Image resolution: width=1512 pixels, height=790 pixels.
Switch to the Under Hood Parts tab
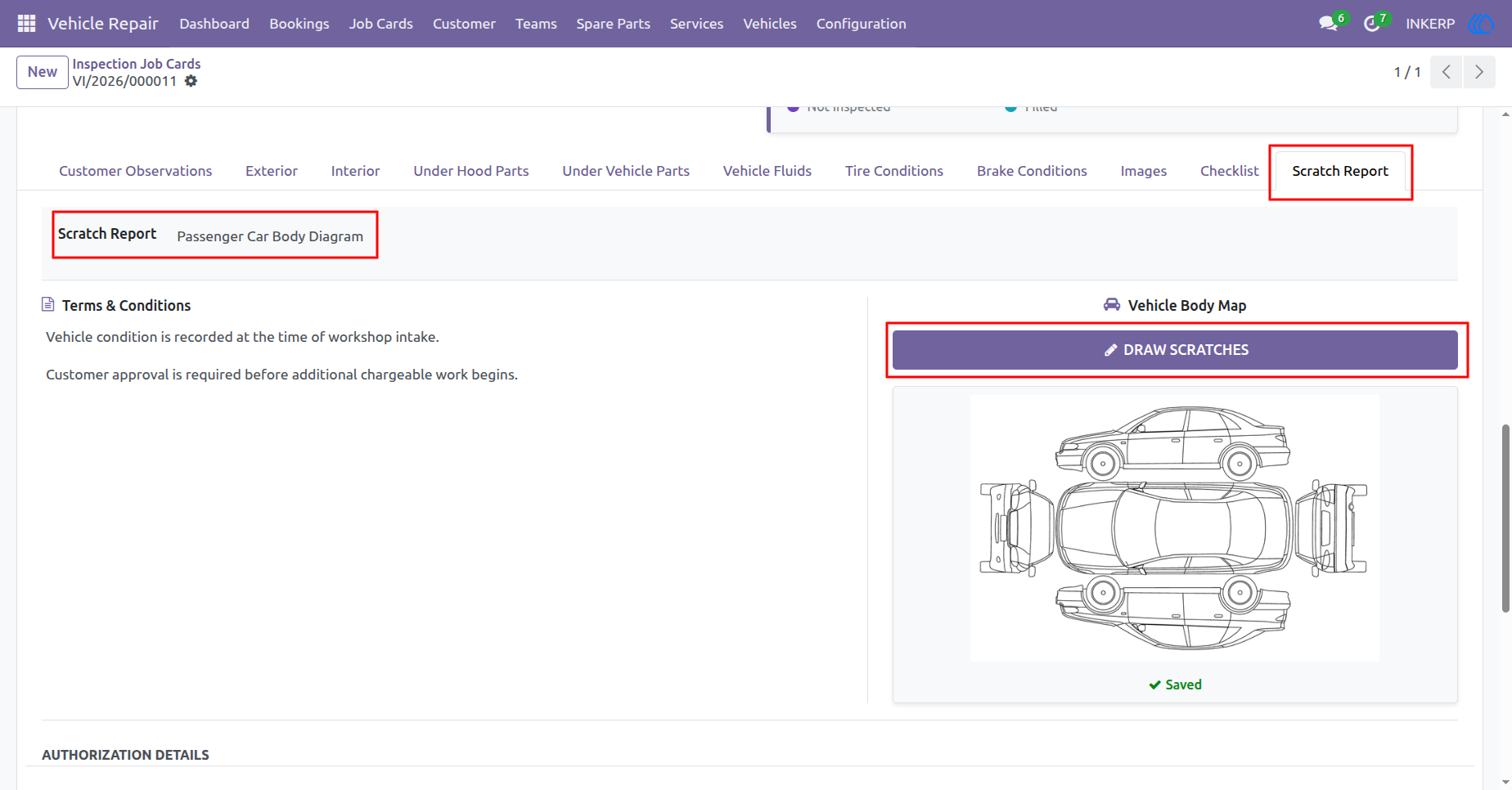click(471, 171)
